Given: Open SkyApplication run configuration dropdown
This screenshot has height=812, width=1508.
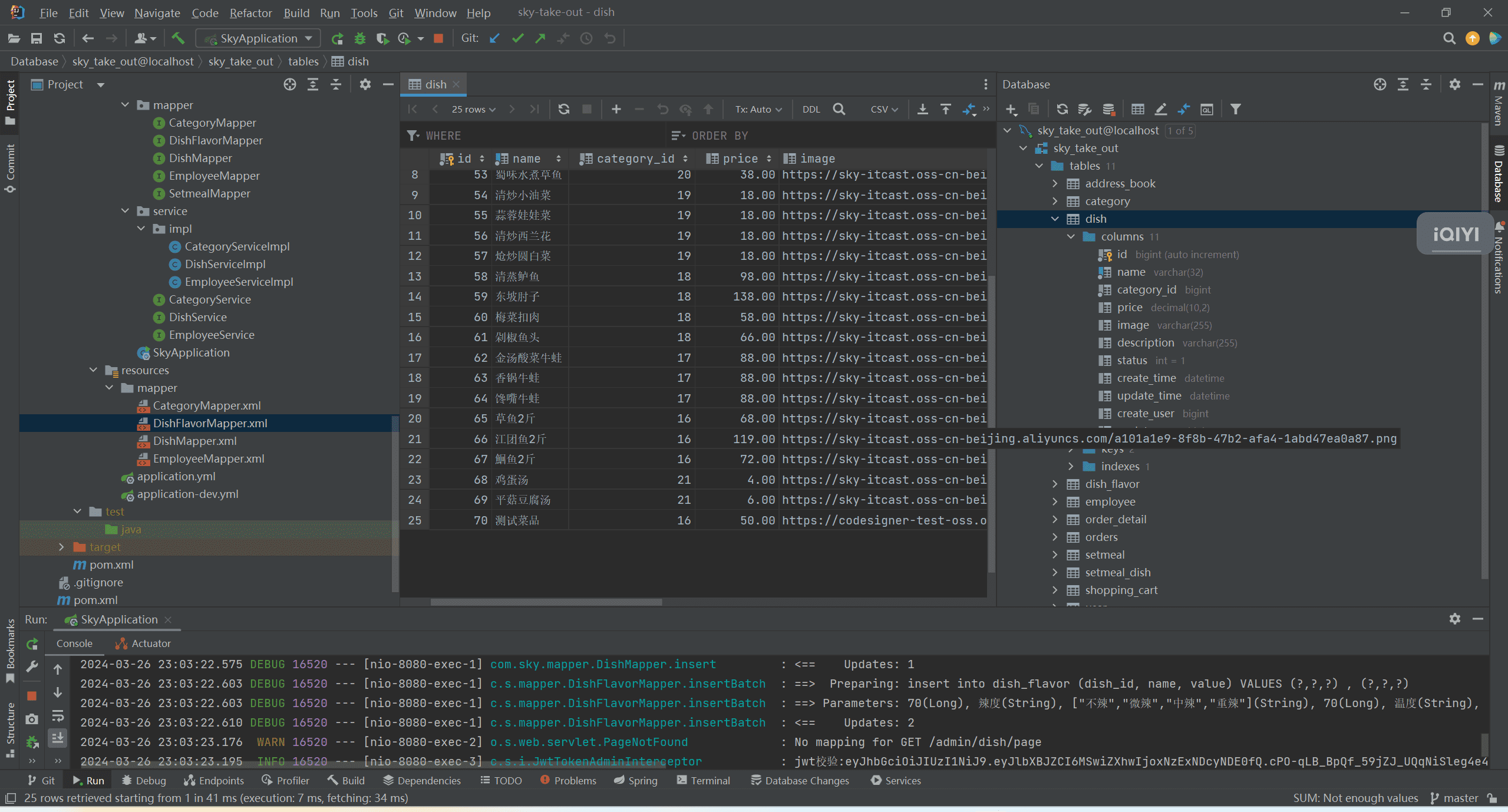Looking at the screenshot, I should [x=258, y=38].
